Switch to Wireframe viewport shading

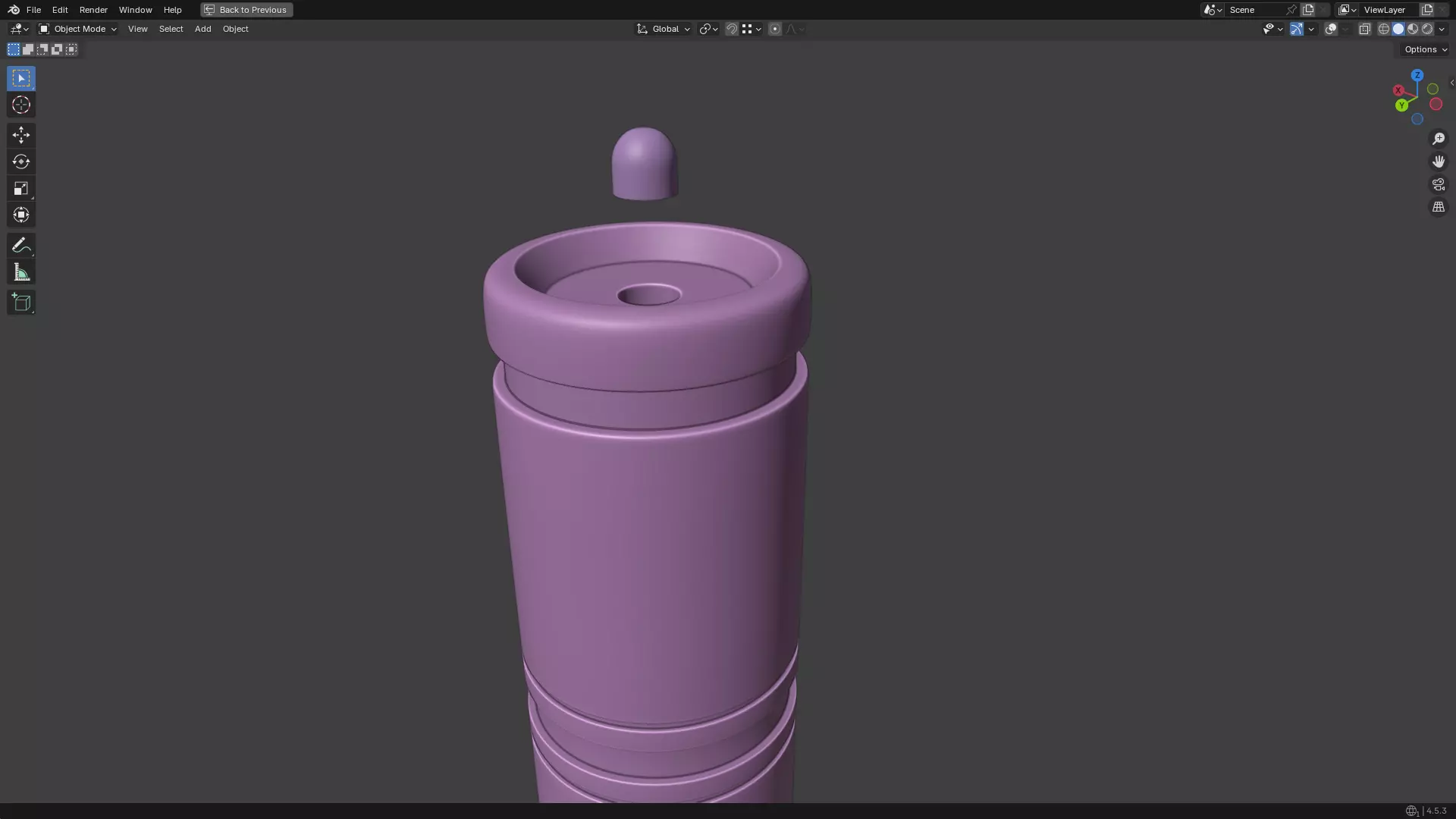click(x=1384, y=29)
